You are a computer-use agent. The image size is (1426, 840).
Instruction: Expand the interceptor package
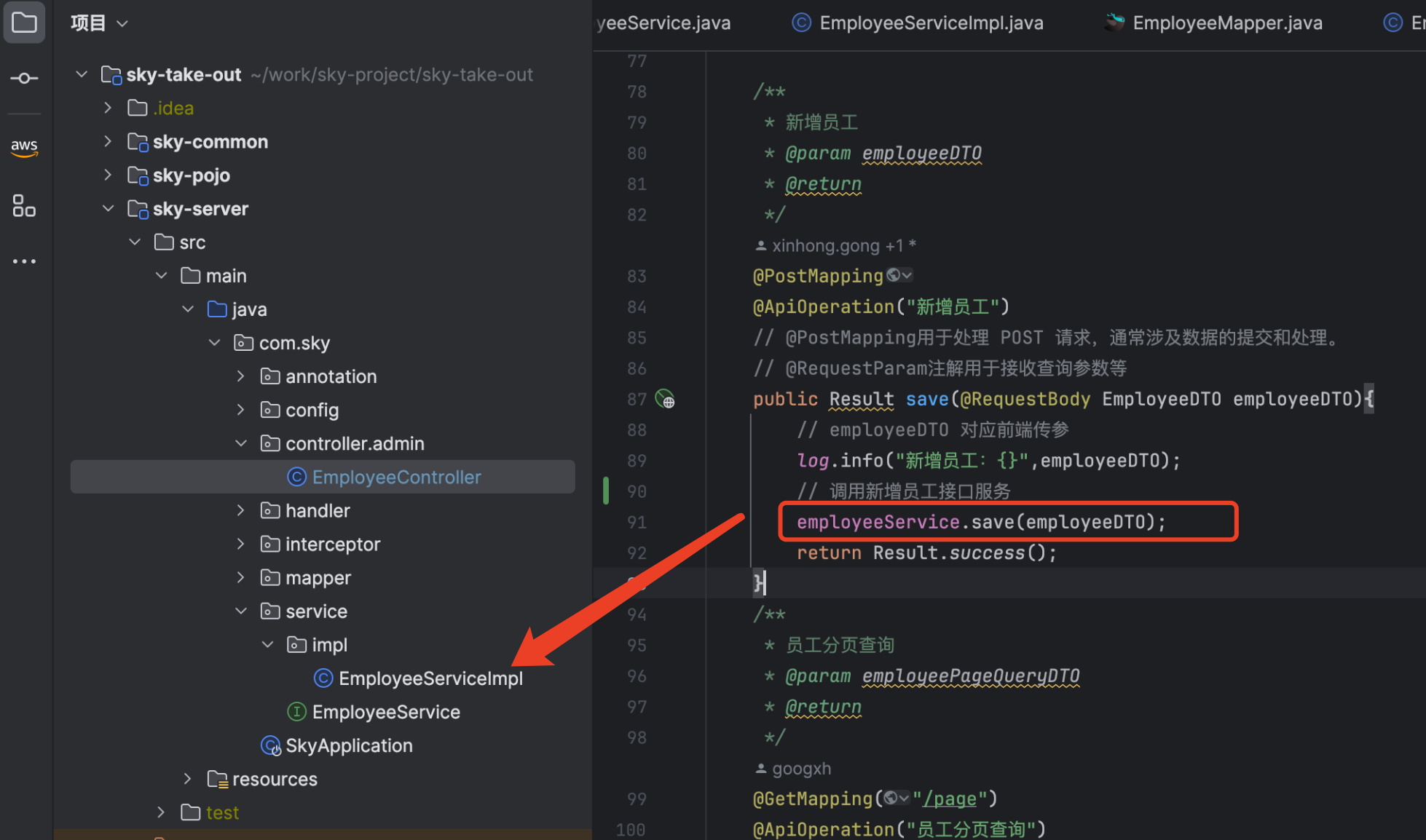pos(241,544)
